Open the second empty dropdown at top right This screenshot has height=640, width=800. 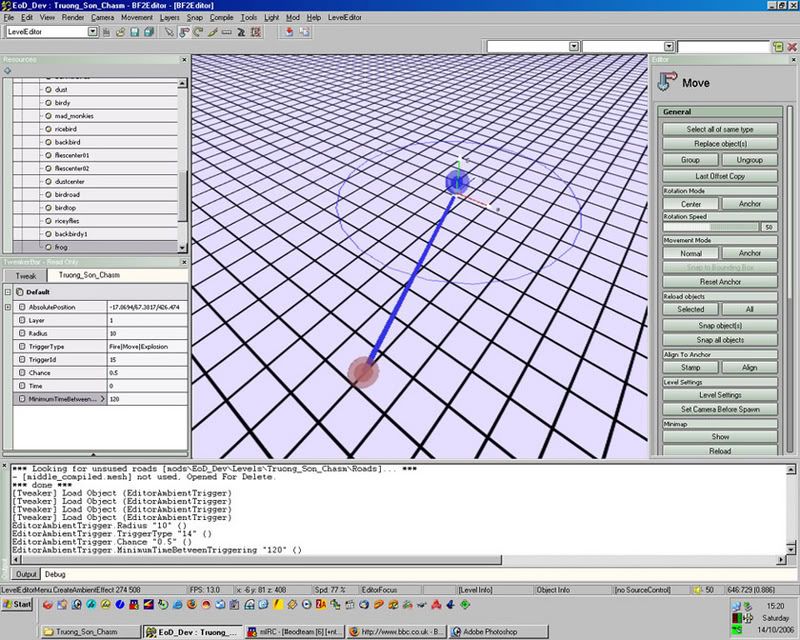(x=668, y=46)
